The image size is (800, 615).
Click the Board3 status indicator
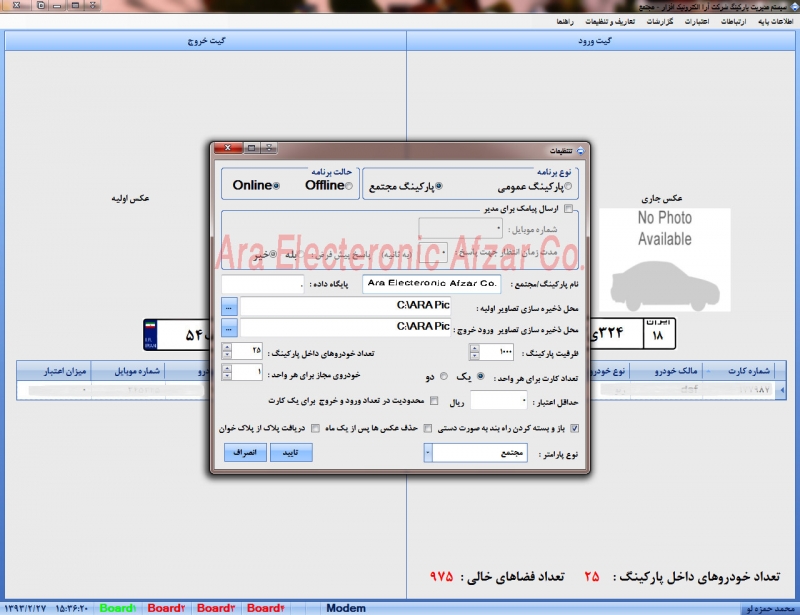pyautogui.click(x=216, y=608)
